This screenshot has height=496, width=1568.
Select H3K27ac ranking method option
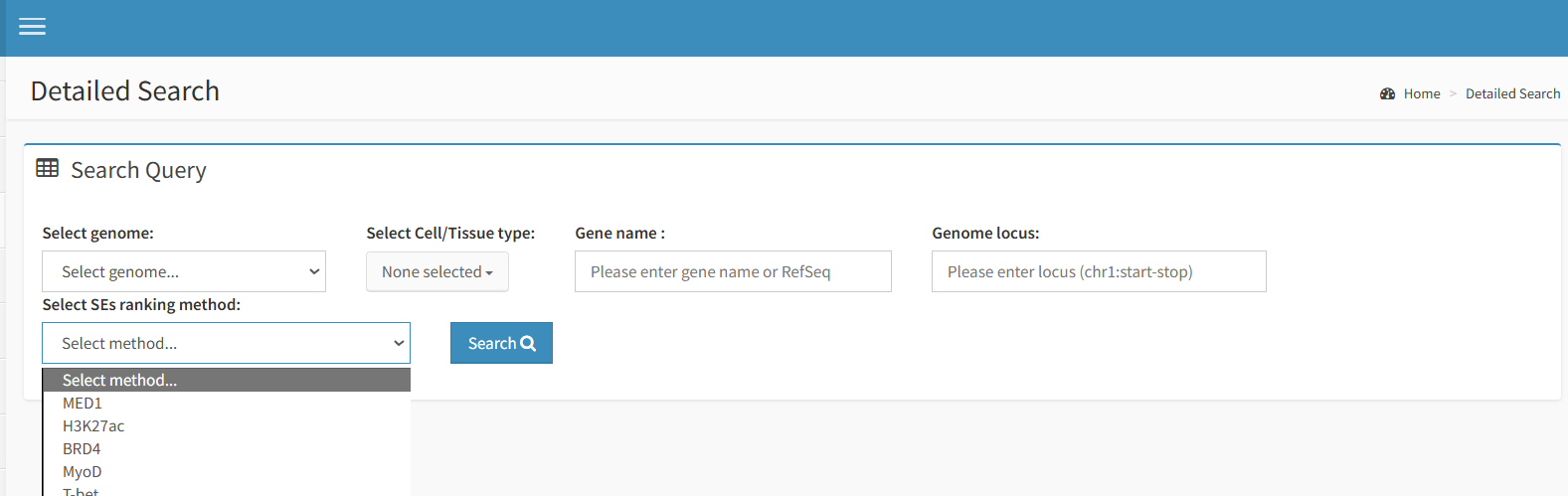coord(93,426)
